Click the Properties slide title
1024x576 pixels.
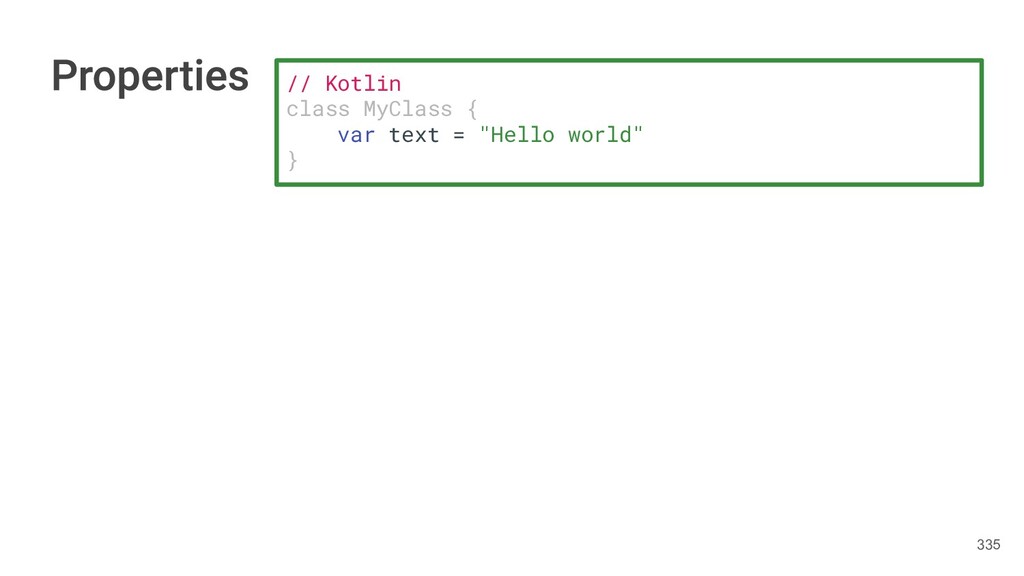point(150,77)
